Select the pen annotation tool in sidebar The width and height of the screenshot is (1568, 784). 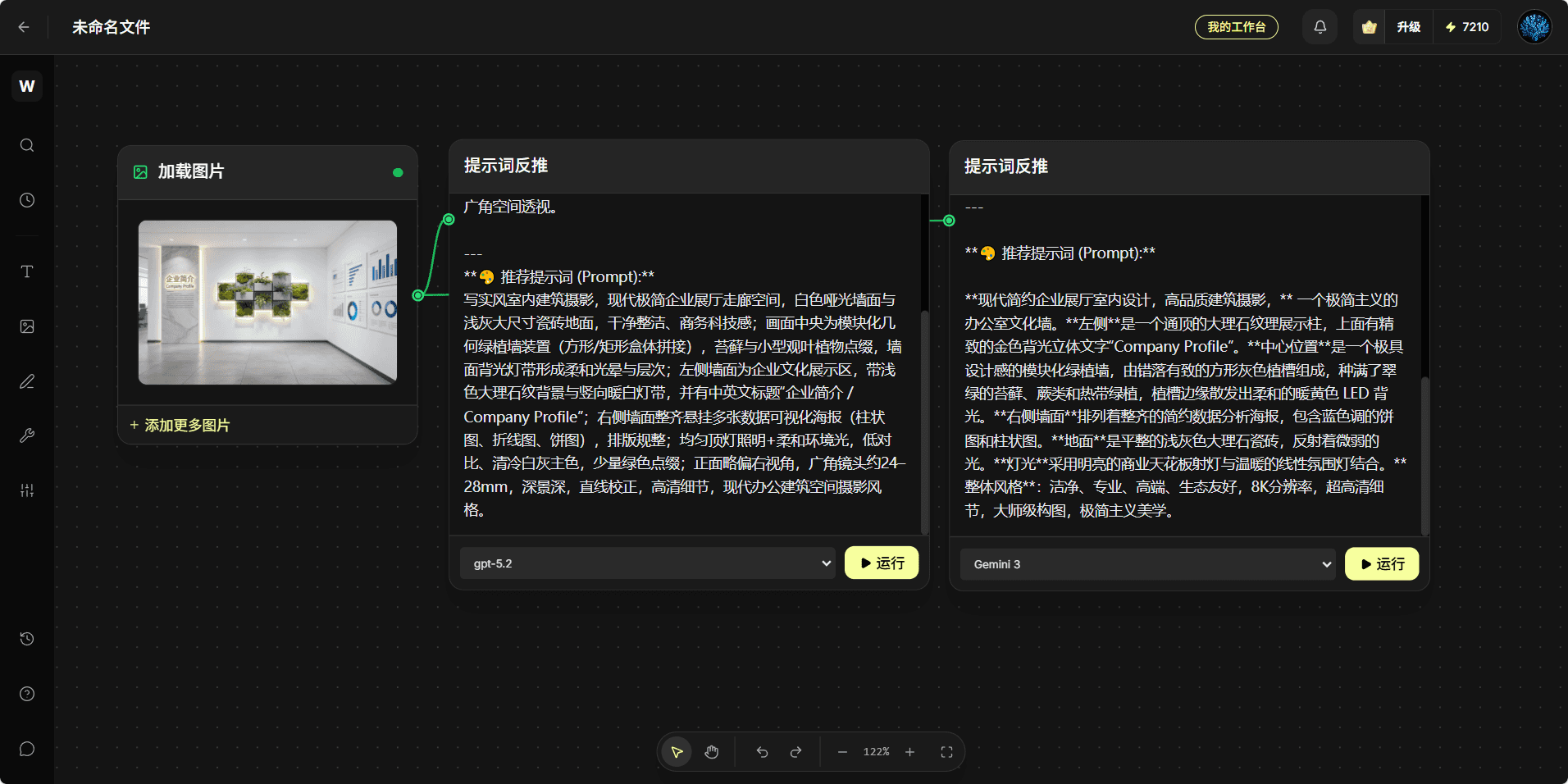[26, 381]
